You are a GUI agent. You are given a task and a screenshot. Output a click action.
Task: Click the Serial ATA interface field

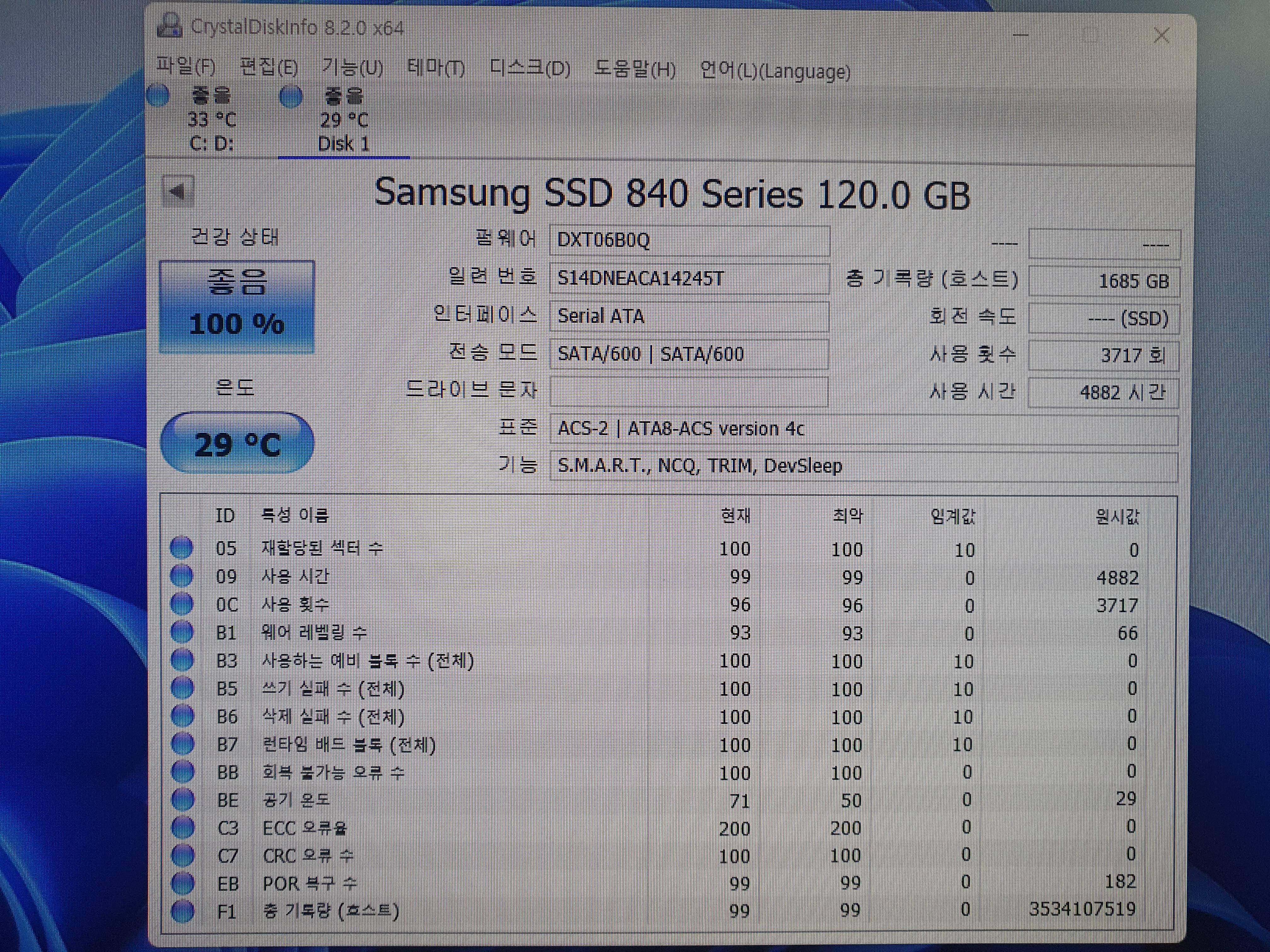(x=689, y=316)
